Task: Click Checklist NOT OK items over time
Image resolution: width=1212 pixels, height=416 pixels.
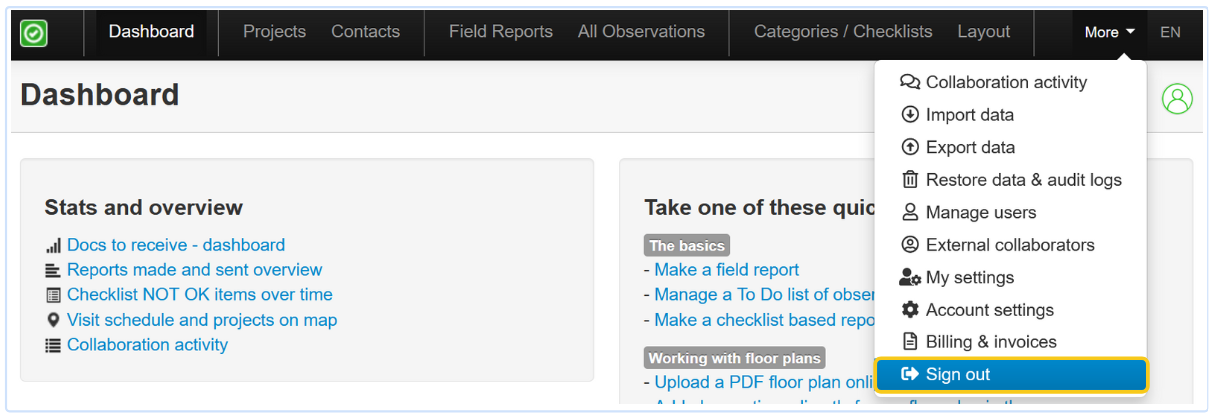Action: [200, 295]
